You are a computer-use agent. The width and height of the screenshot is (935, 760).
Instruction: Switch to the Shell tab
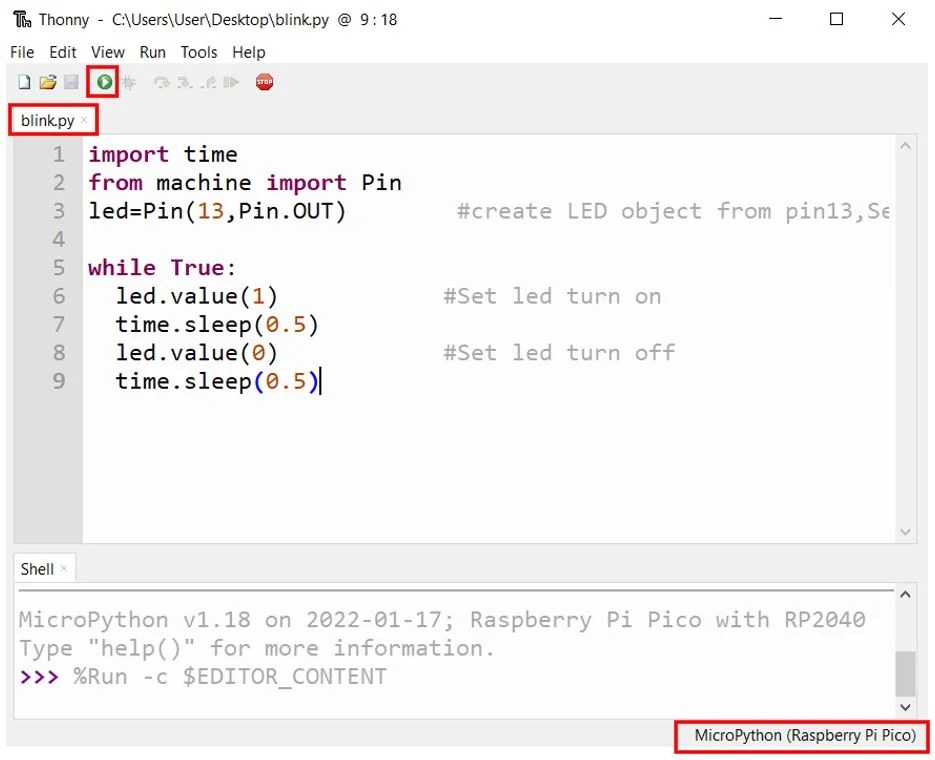tap(36, 568)
